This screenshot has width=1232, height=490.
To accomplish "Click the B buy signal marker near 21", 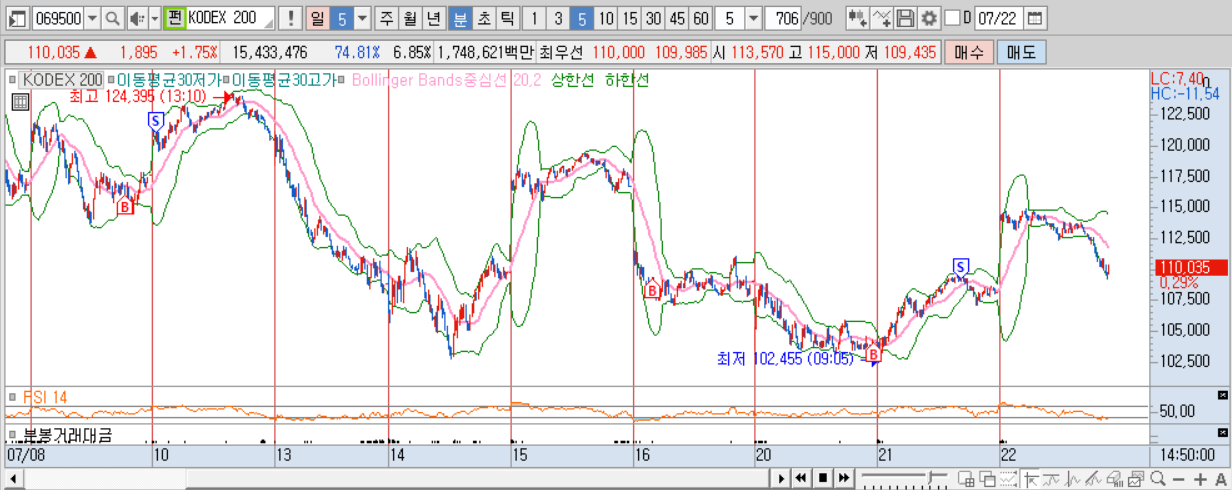I will (x=873, y=354).
